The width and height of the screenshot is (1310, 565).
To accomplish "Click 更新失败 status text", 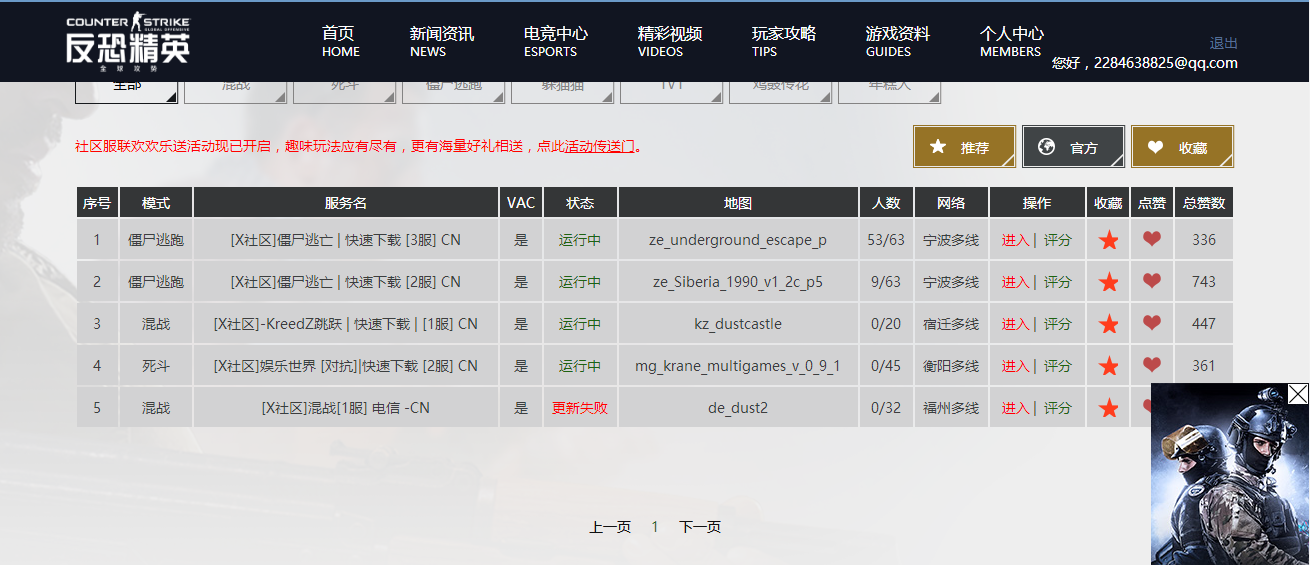I will click(x=580, y=408).
